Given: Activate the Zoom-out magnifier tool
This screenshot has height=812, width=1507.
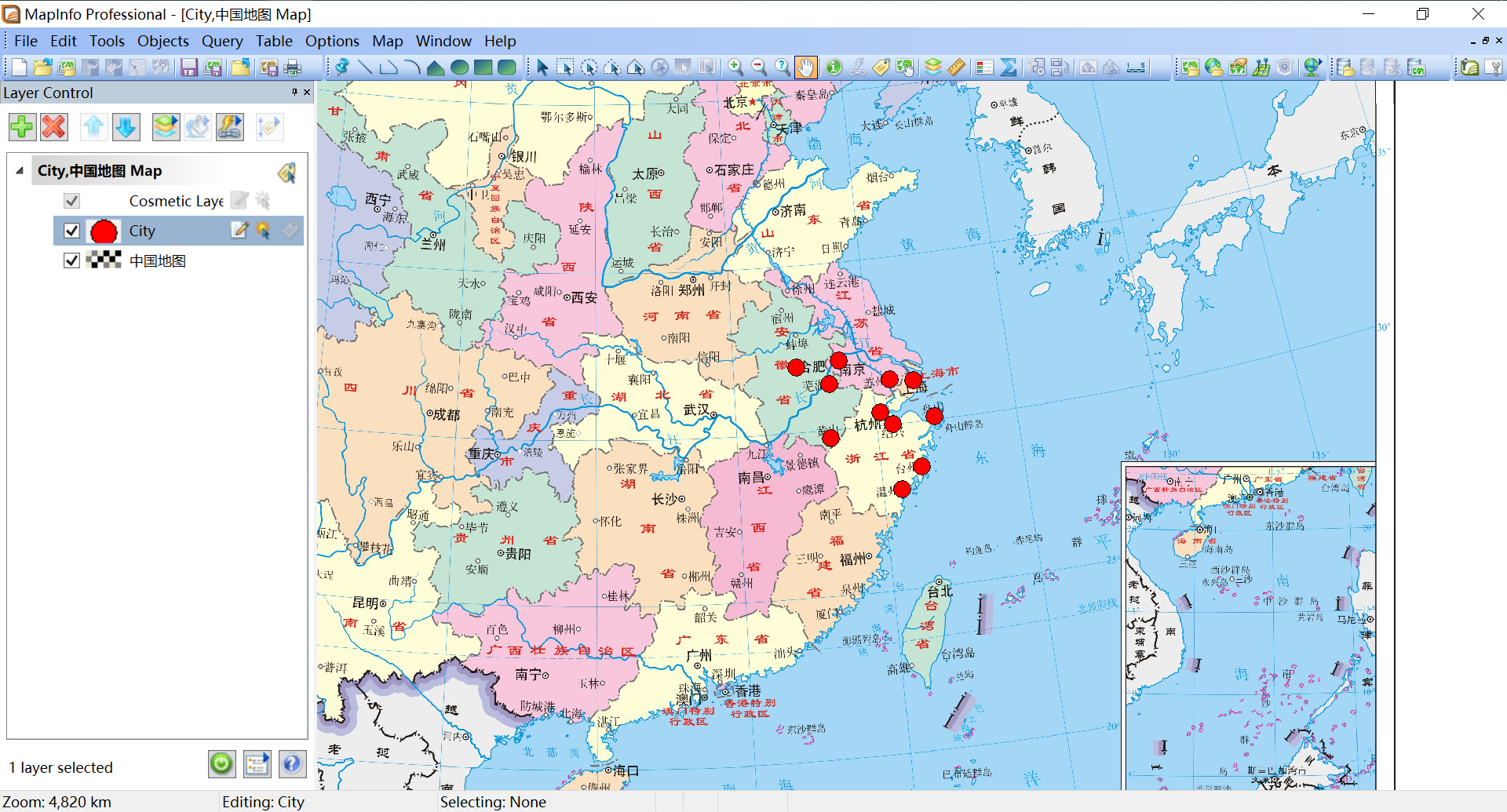Looking at the screenshot, I should (759, 67).
